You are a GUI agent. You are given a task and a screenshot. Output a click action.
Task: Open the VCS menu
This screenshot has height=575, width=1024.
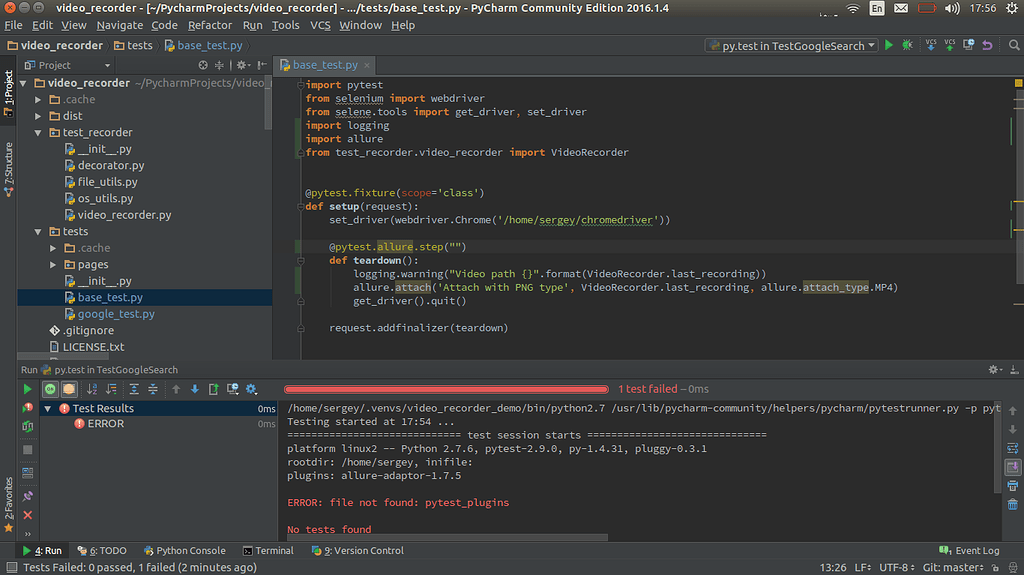(x=320, y=25)
